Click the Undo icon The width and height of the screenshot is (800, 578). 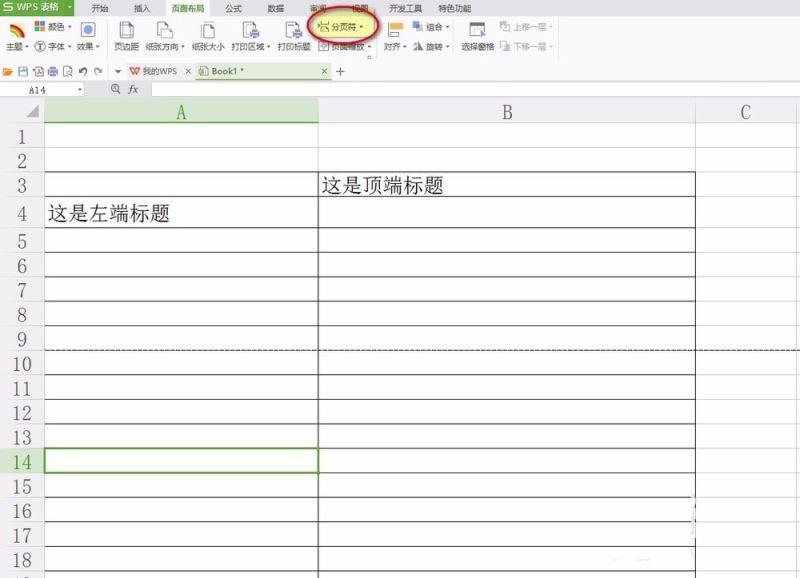click(x=84, y=71)
